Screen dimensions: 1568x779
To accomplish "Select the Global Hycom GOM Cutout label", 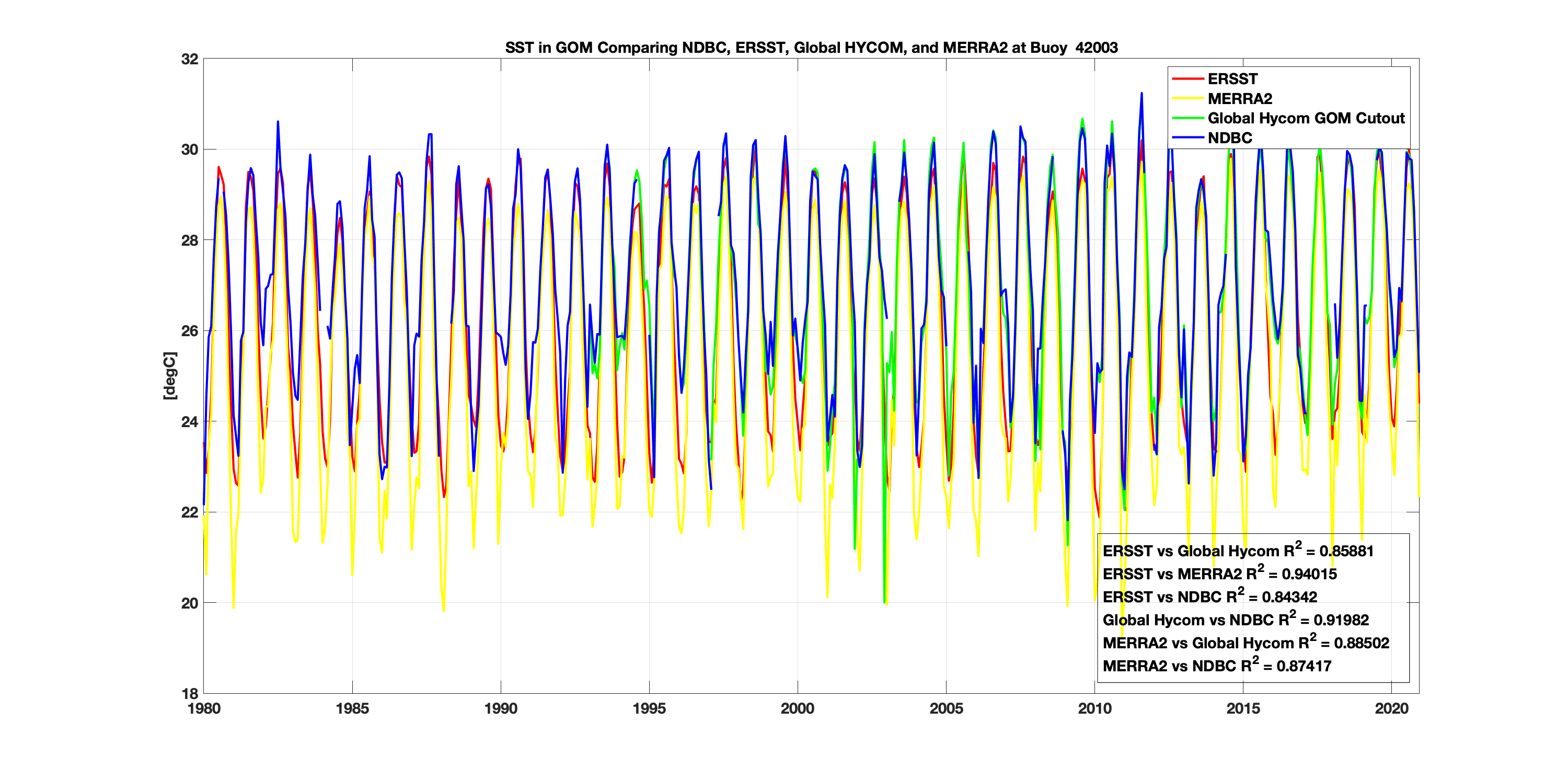I will coord(1306,118).
